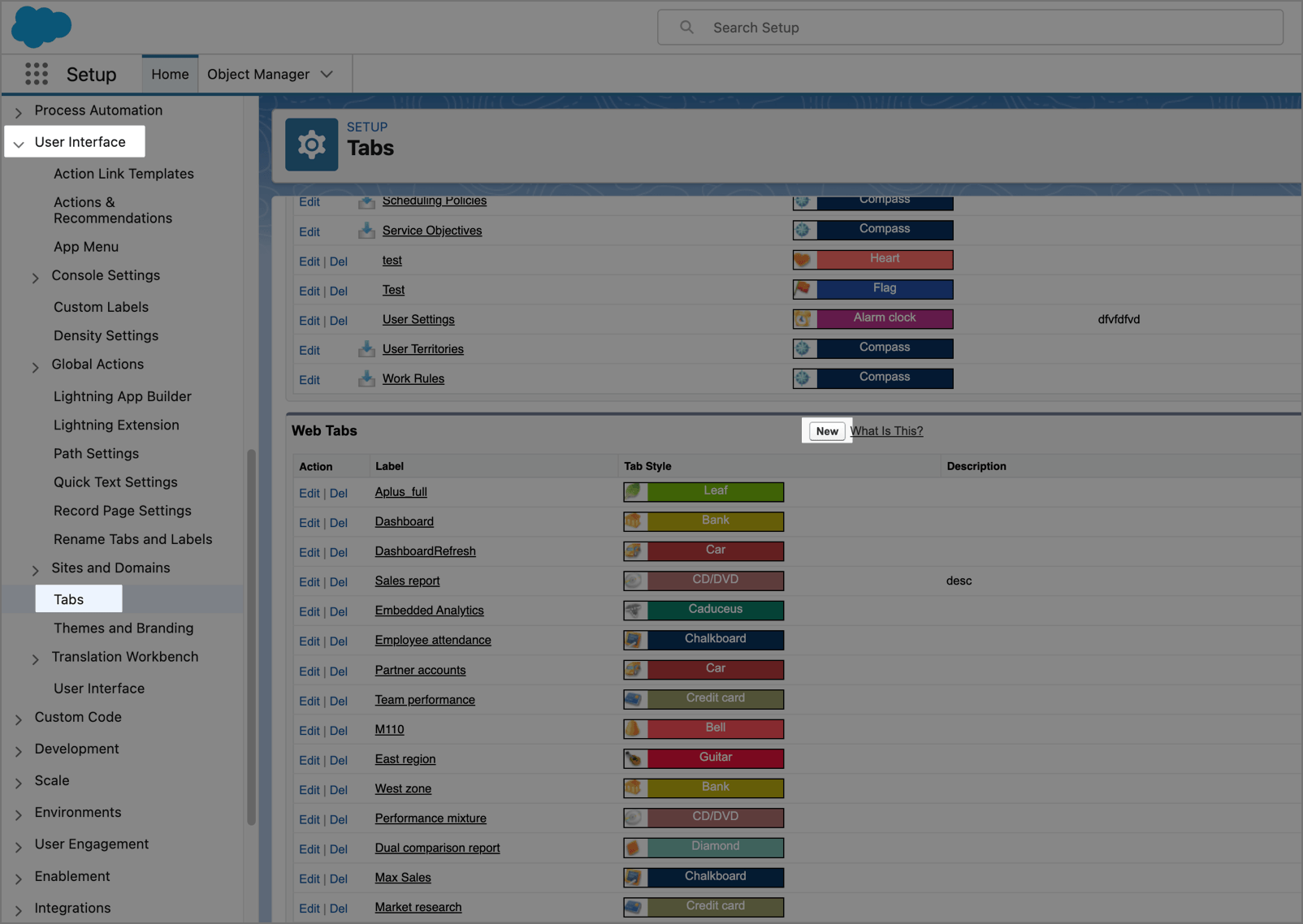The width and height of the screenshot is (1303, 924).
Task: Click the Setup gear icon beside Tabs
Action: (311, 145)
